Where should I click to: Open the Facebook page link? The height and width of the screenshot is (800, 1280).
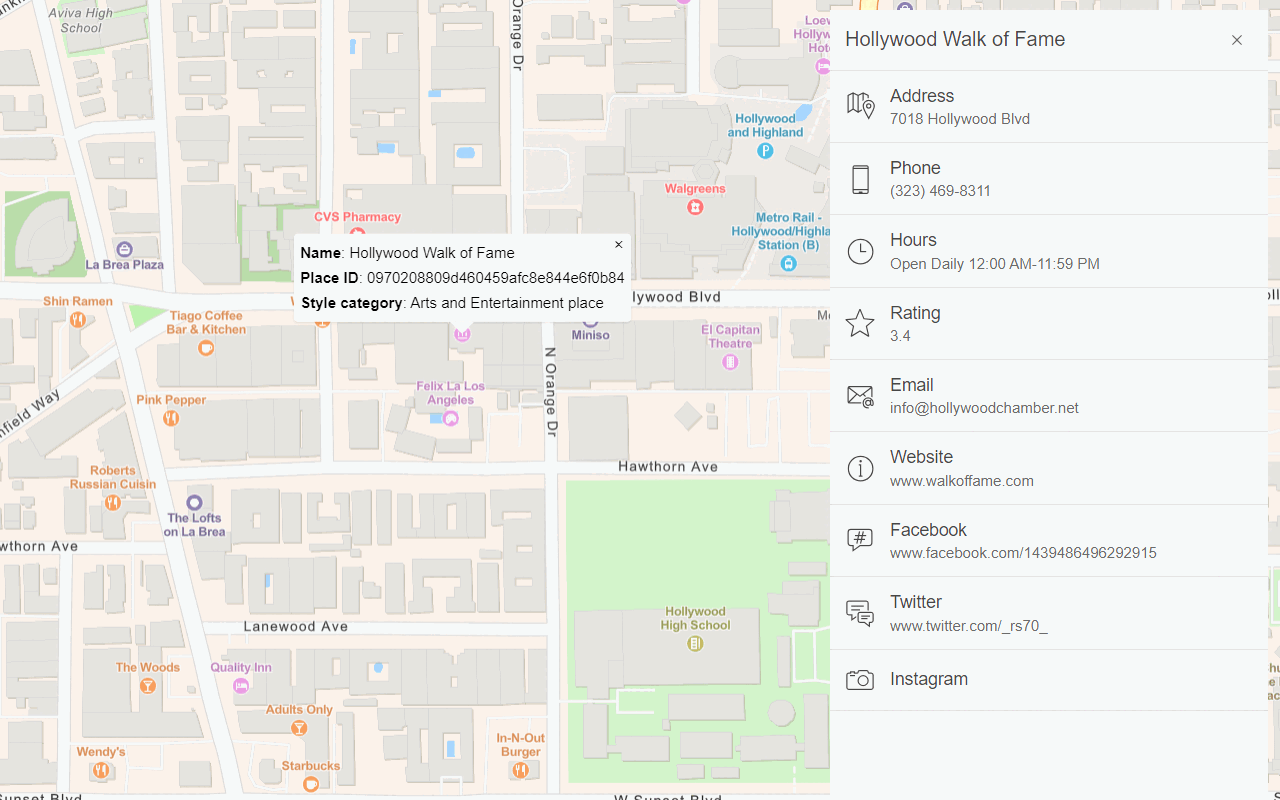[1023, 553]
